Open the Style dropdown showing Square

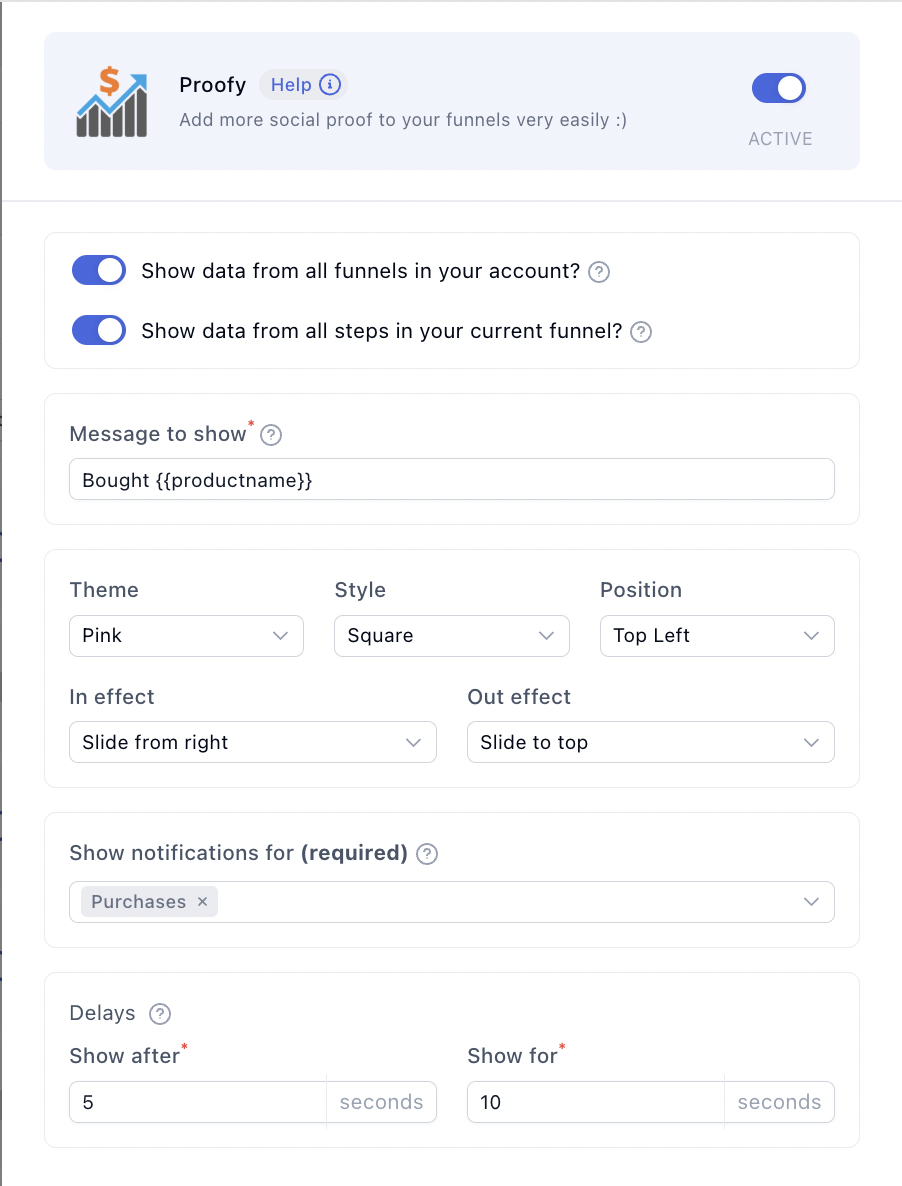(x=451, y=636)
